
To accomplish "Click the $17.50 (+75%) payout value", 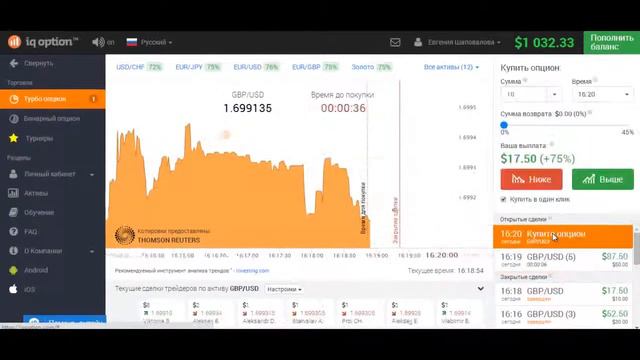I will coord(538,159).
